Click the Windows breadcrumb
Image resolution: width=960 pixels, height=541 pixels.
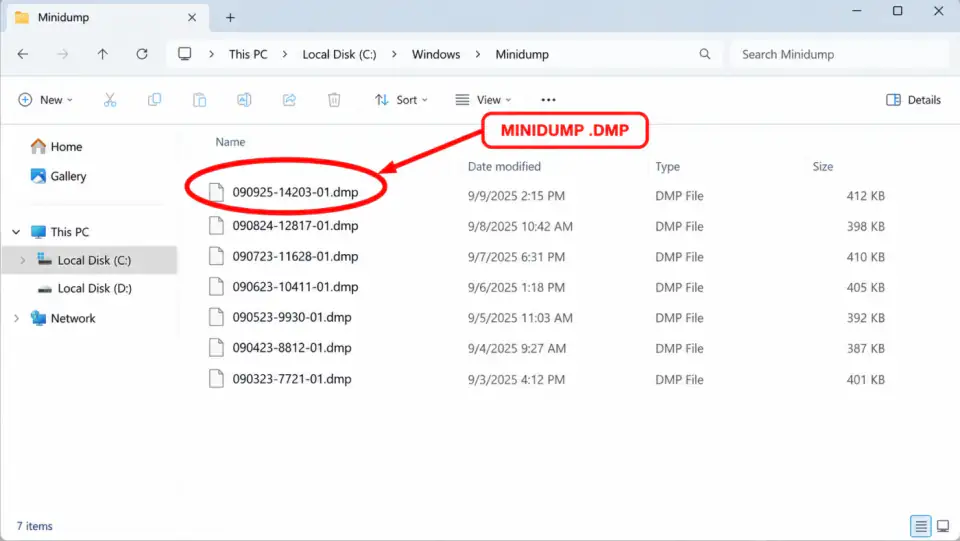[436, 54]
